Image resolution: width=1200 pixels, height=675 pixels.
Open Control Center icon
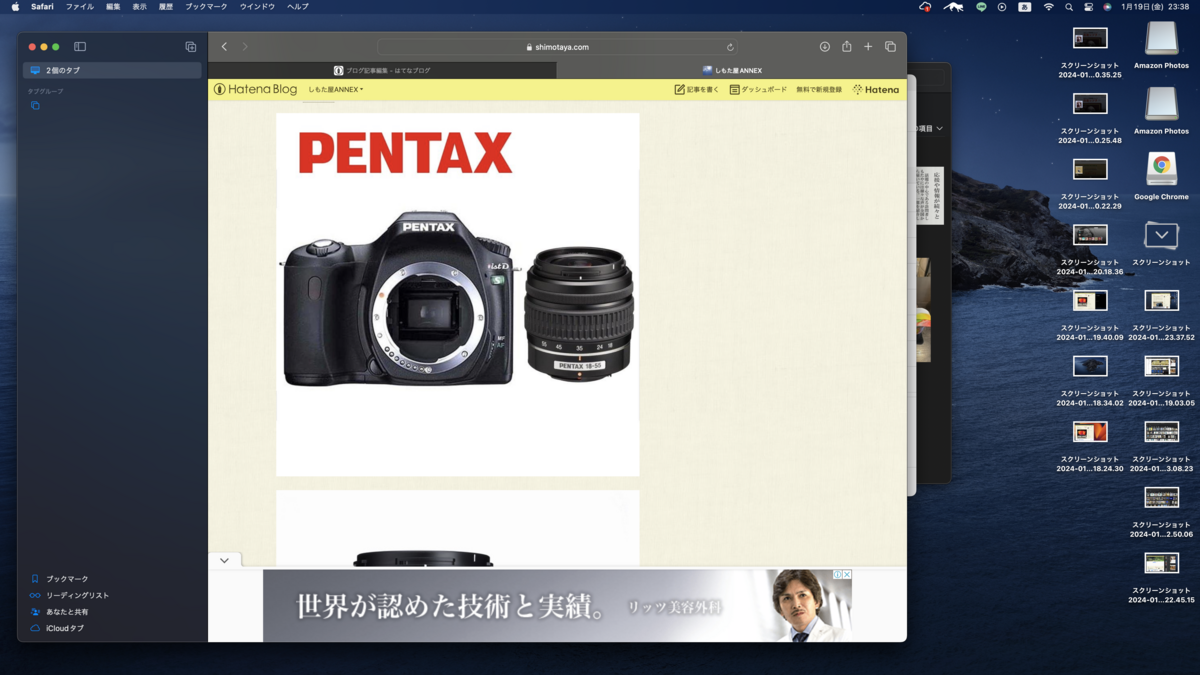pyautogui.click(x=1088, y=7)
